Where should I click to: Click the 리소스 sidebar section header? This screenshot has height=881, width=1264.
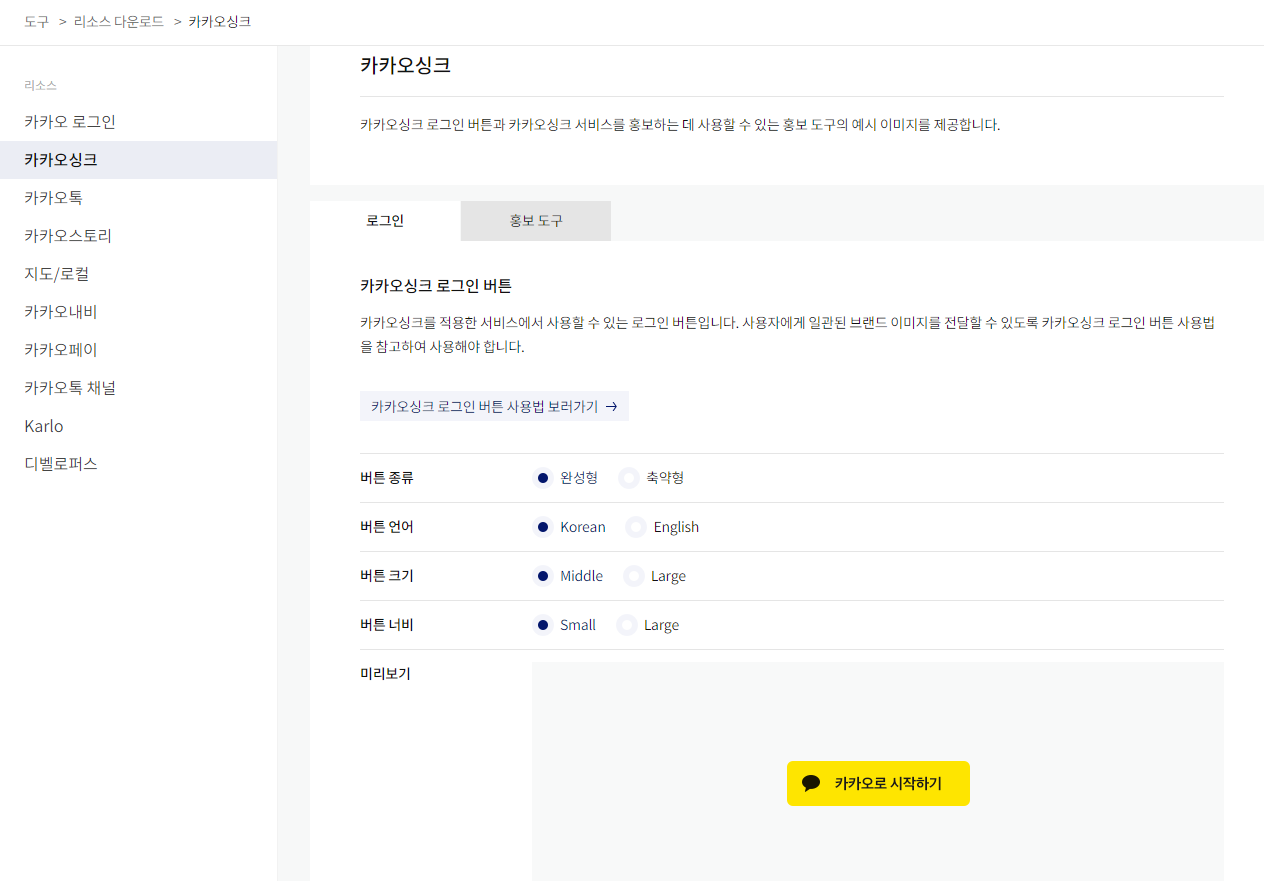[40, 85]
